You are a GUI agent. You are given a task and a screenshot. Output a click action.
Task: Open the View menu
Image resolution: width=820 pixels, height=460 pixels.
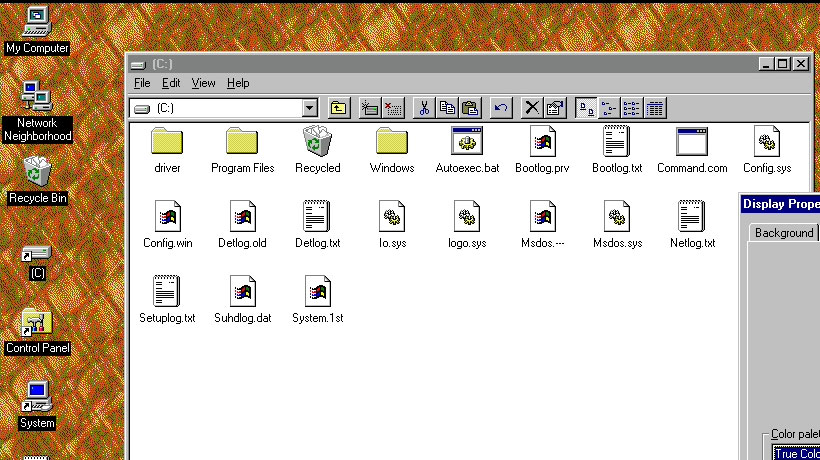tap(203, 83)
